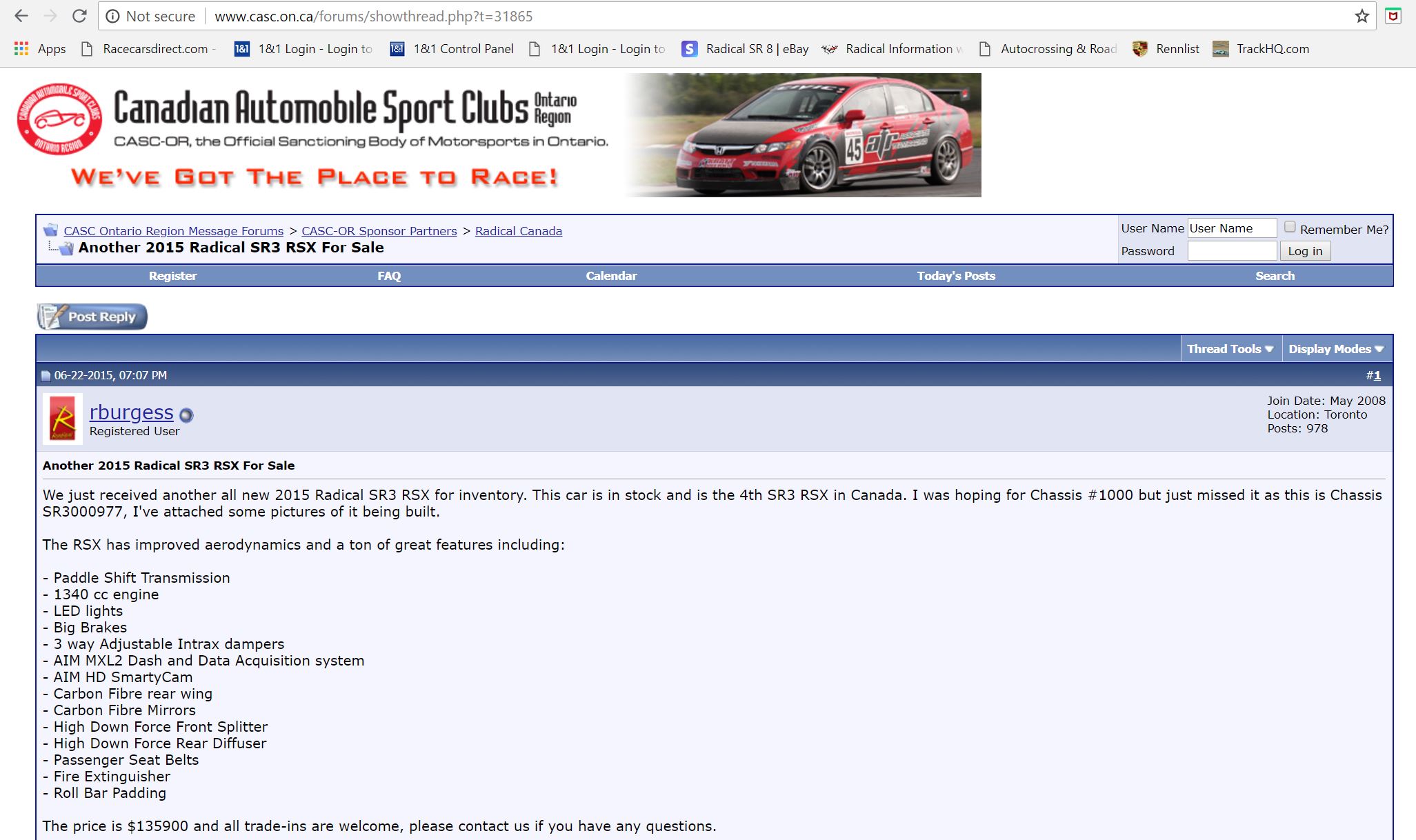Open the Register menu item
The height and width of the screenshot is (840, 1416).
(173, 276)
